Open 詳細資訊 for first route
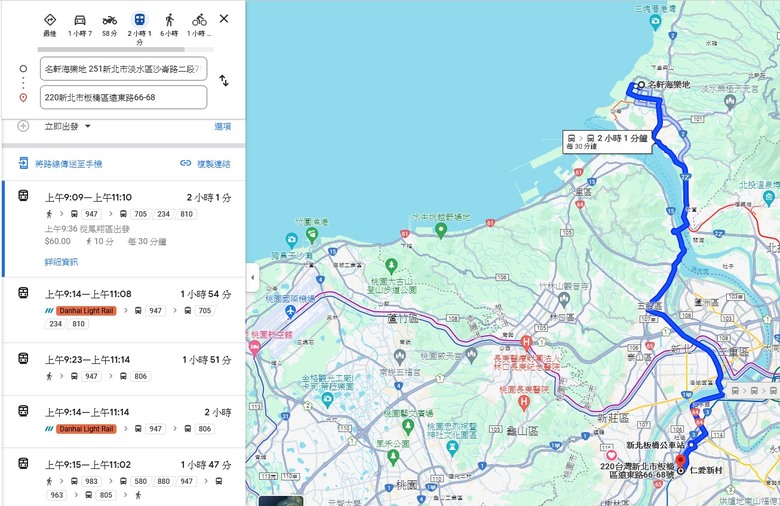 point(61,262)
